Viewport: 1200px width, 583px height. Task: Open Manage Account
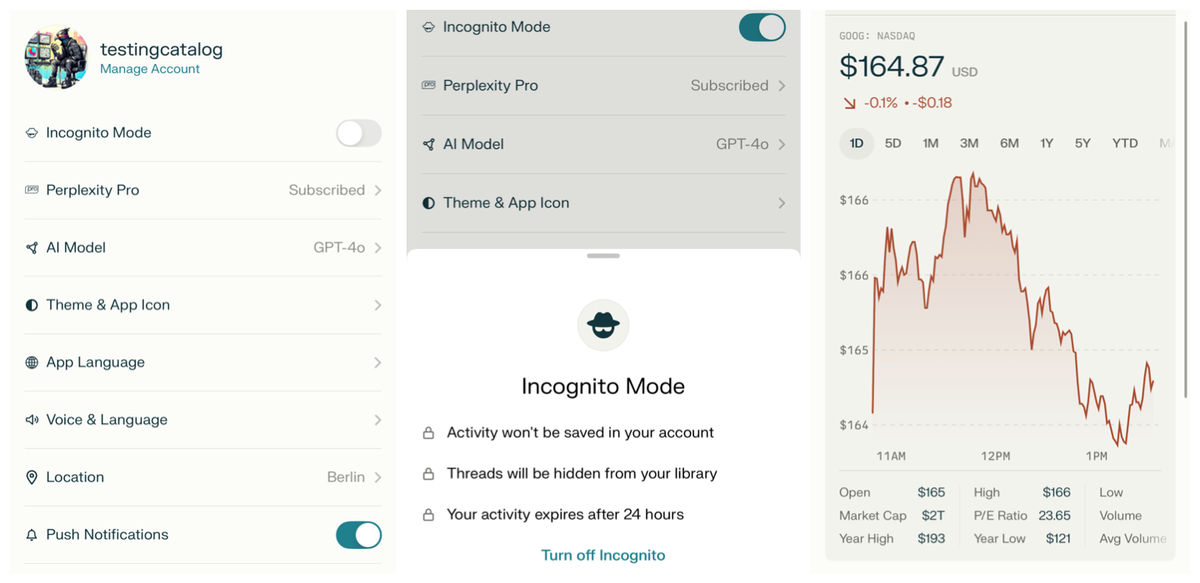[148, 69]
